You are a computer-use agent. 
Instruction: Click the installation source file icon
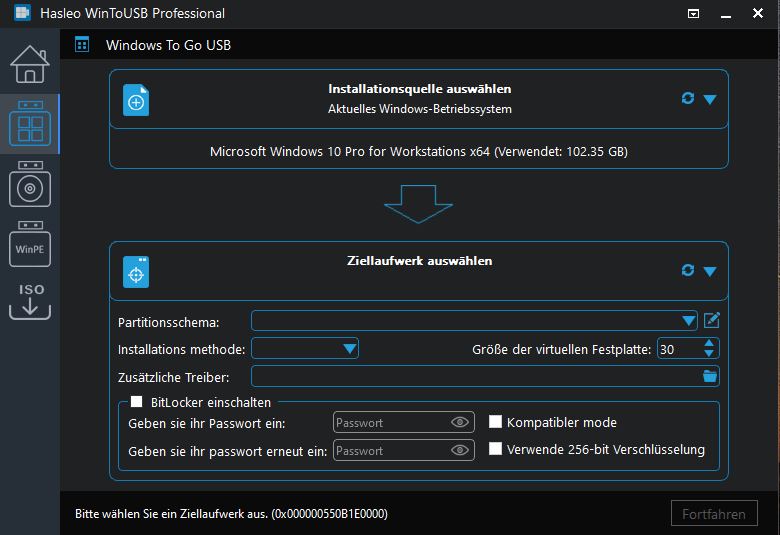(x=136, y=100)
